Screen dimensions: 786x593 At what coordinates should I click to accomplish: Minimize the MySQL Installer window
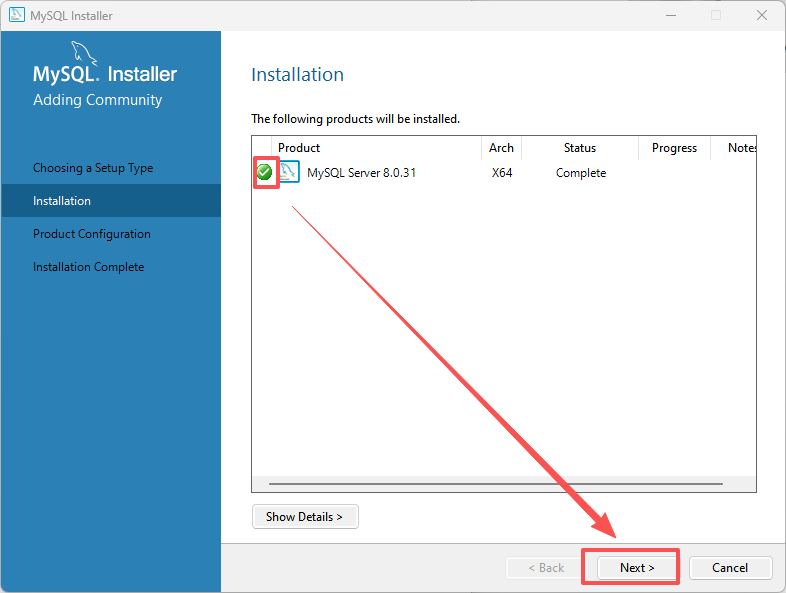pyautogui.click(x=671, y=15)
